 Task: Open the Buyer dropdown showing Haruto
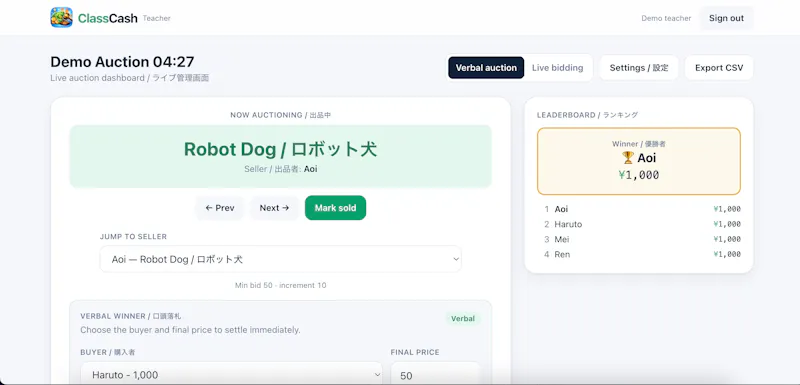coord(231,375)
